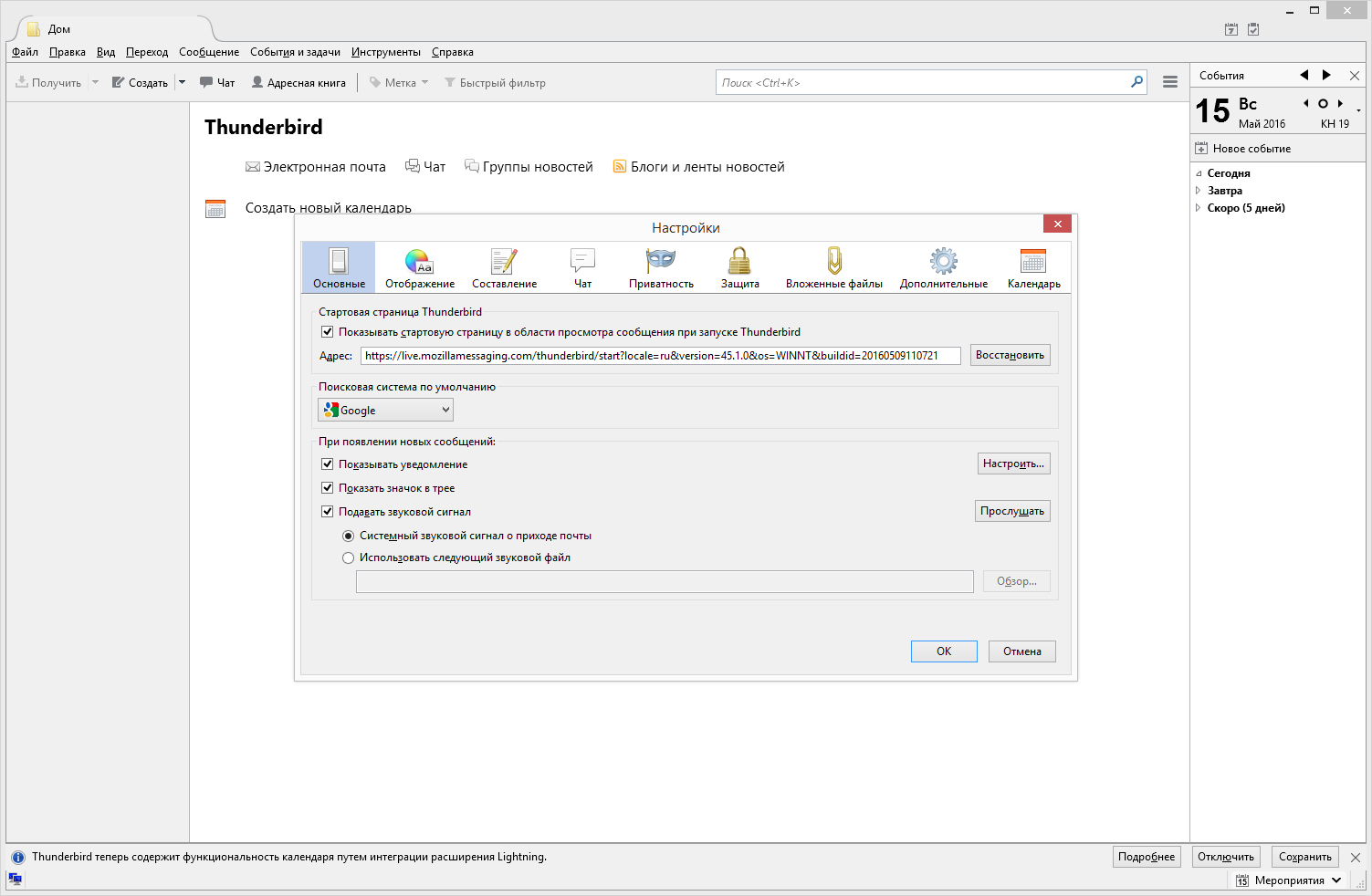Click the Электронная почта account link
The height and width of the screenshot is (896, 1372).
[x=316, y=167]
